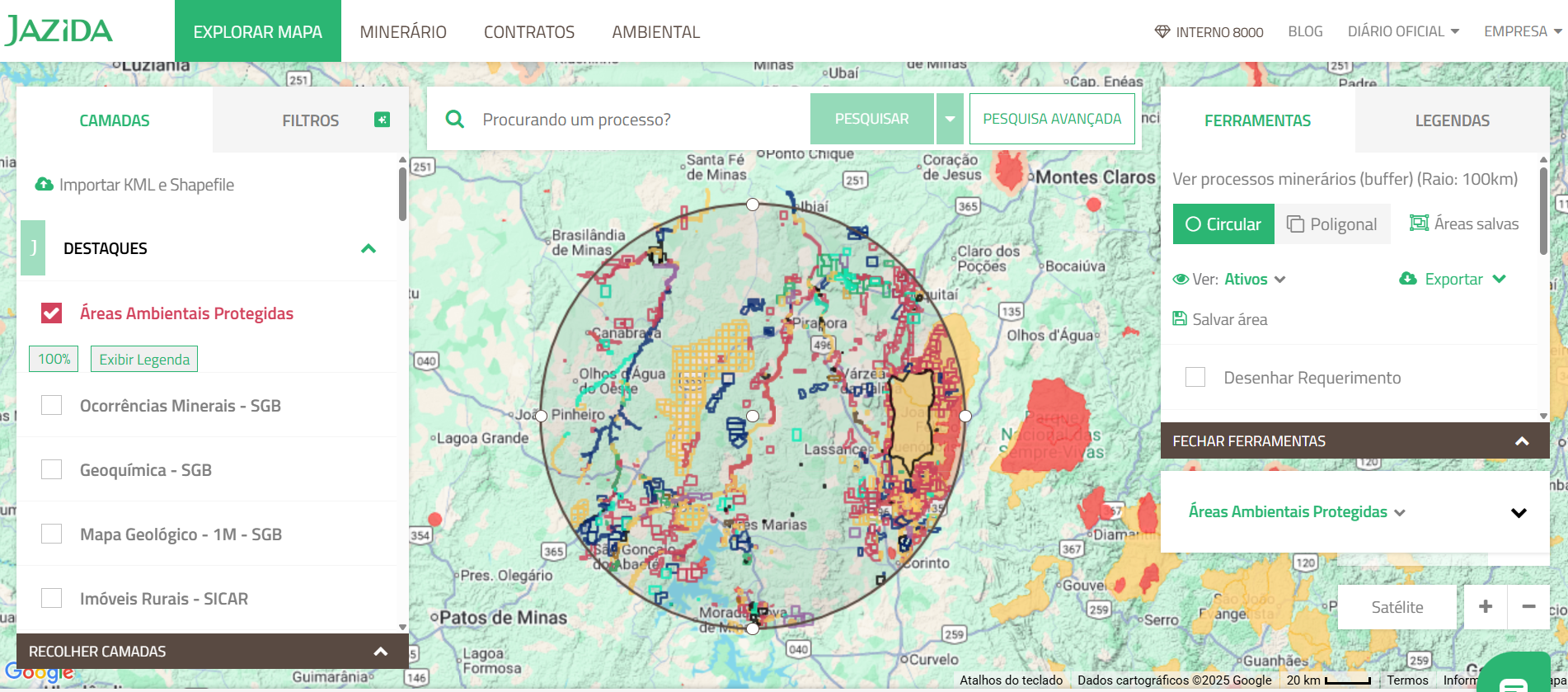The width and height of the screenshot is (1568, 692).
Task: Click the Áreas salvas icon
Action: coord(1419,223)
